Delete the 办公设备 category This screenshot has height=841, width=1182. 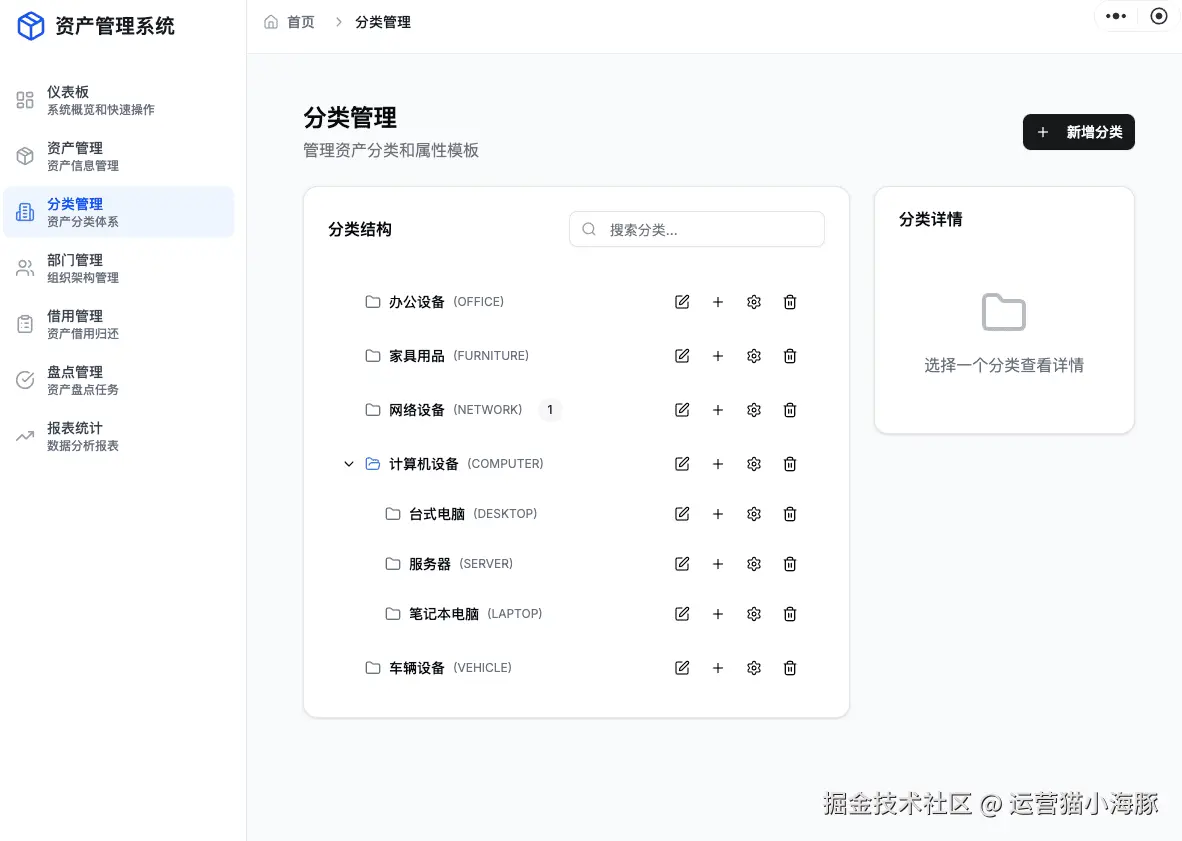coord(790,302)
